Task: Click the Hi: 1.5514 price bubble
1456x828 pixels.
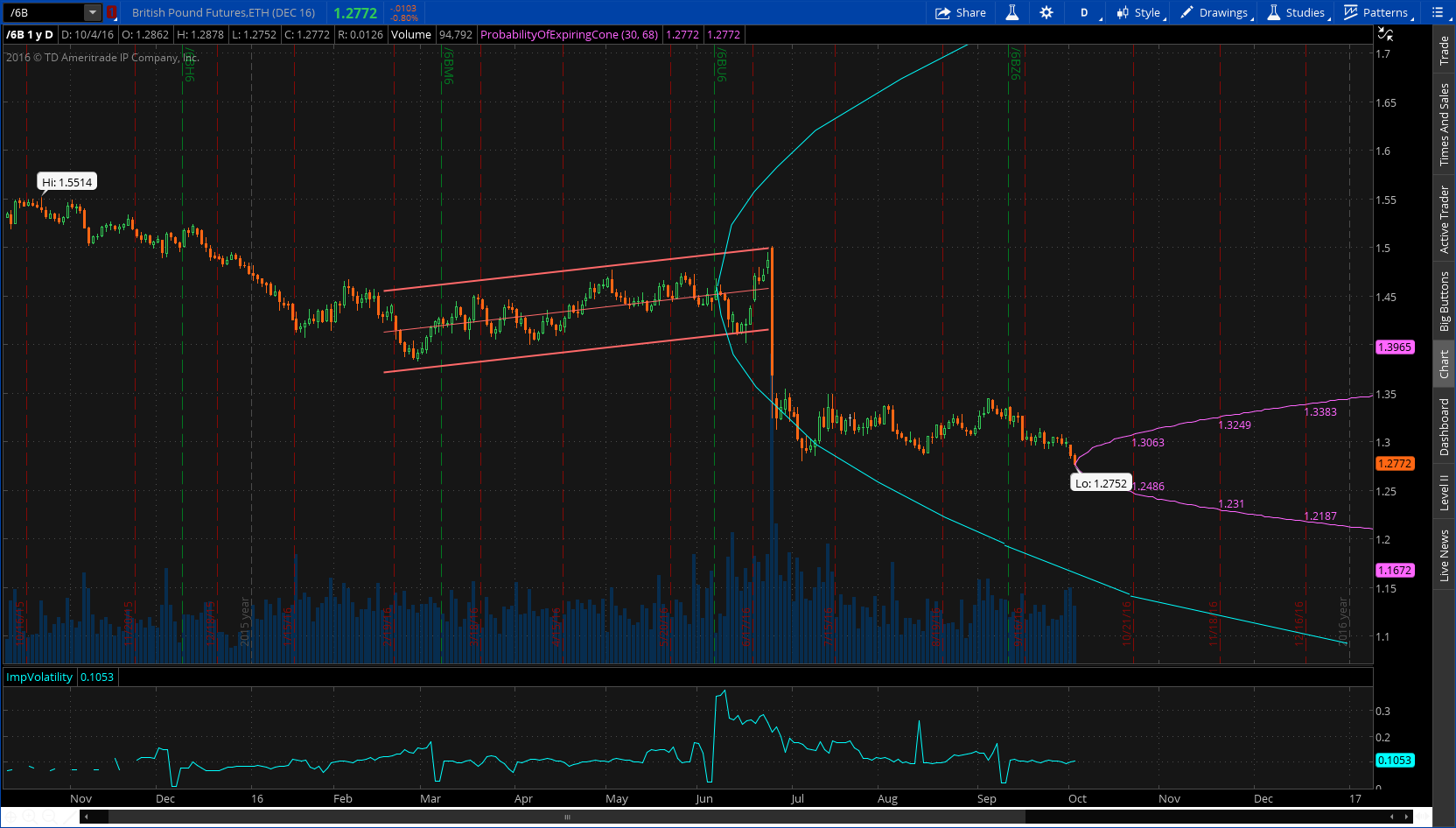Action: click(x=67, y=182)
